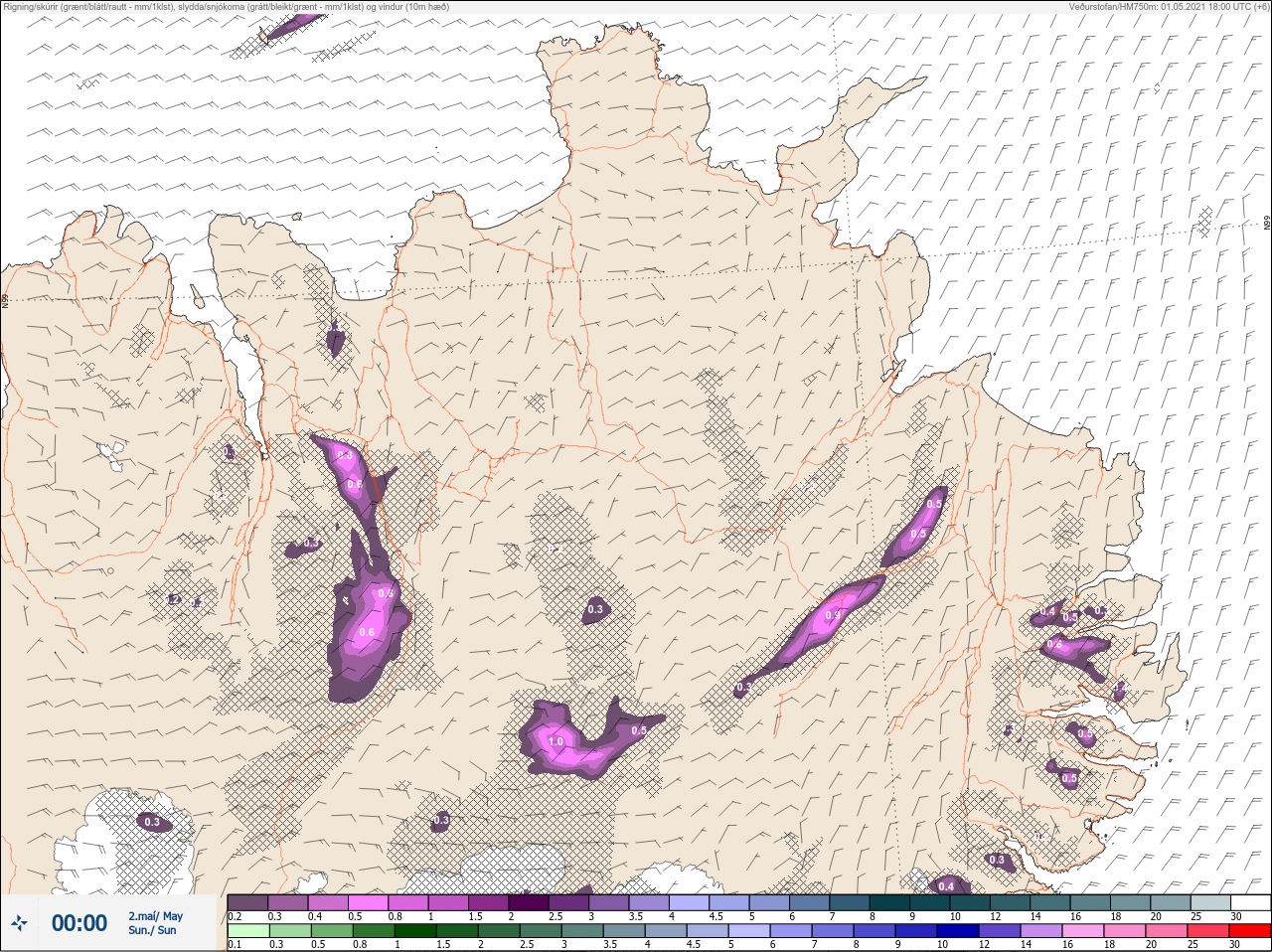Screen dimensions: 1272x952
Task: Click lower legend dark green swatch between 1 and 1.5
Action: [x=415, y=931]
